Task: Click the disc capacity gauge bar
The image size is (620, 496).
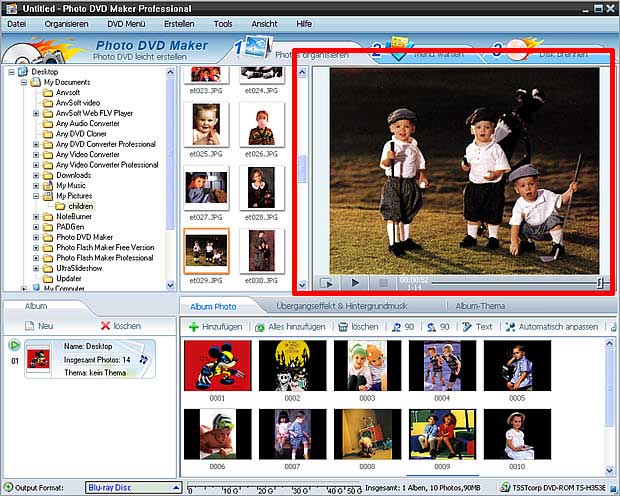Action: 274,488
